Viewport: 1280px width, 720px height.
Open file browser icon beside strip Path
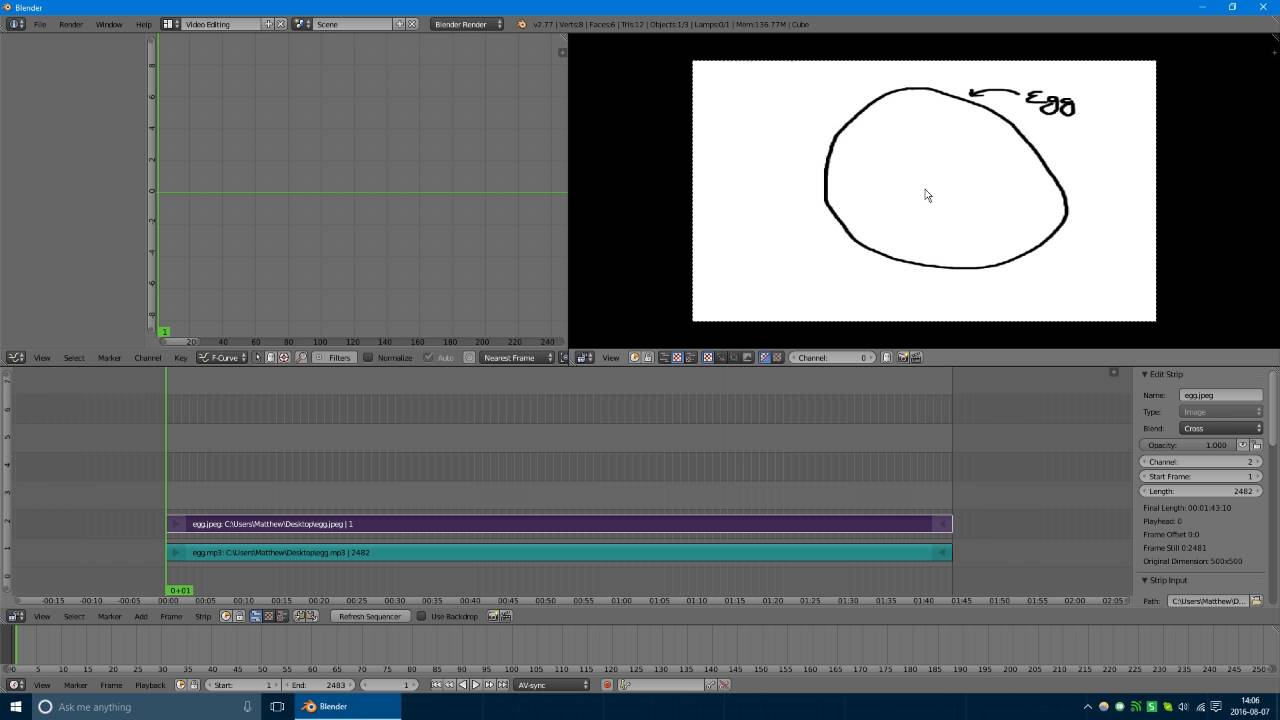click(1256, 601)
